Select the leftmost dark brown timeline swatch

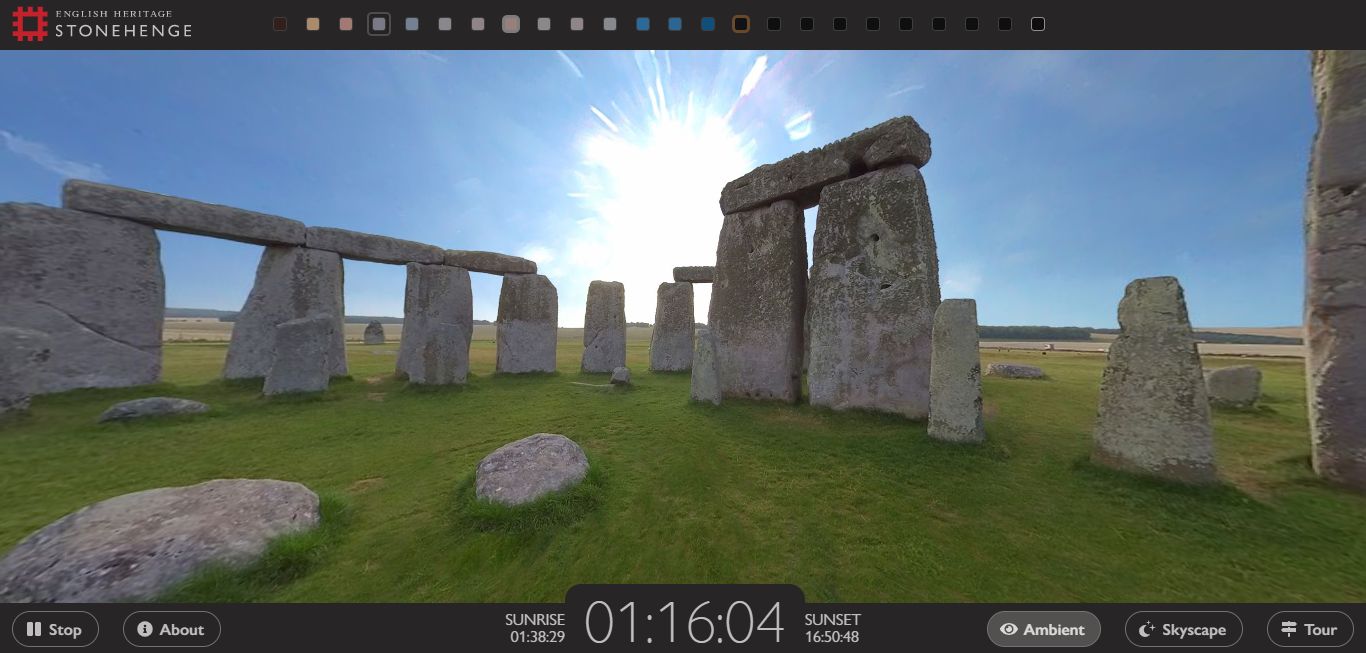280,24
